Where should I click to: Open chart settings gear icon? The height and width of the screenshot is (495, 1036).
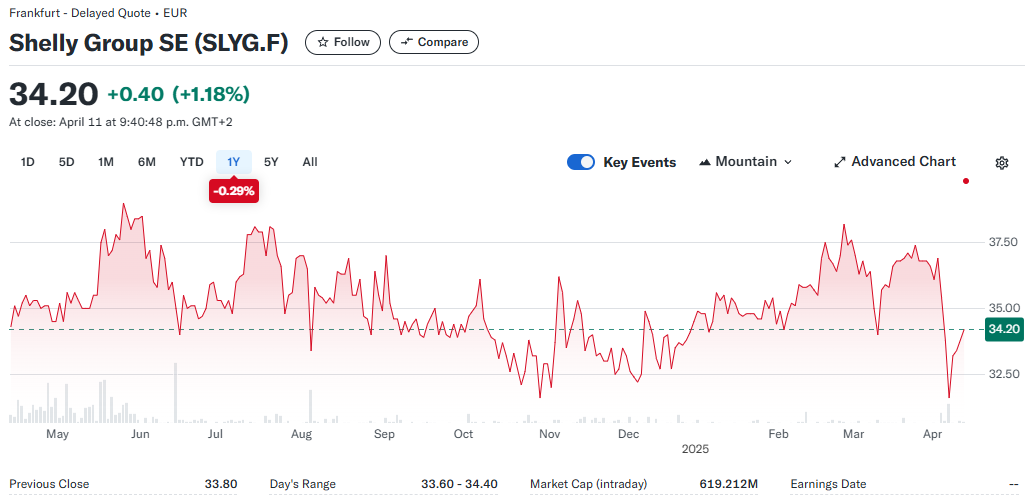(1002, 163)
